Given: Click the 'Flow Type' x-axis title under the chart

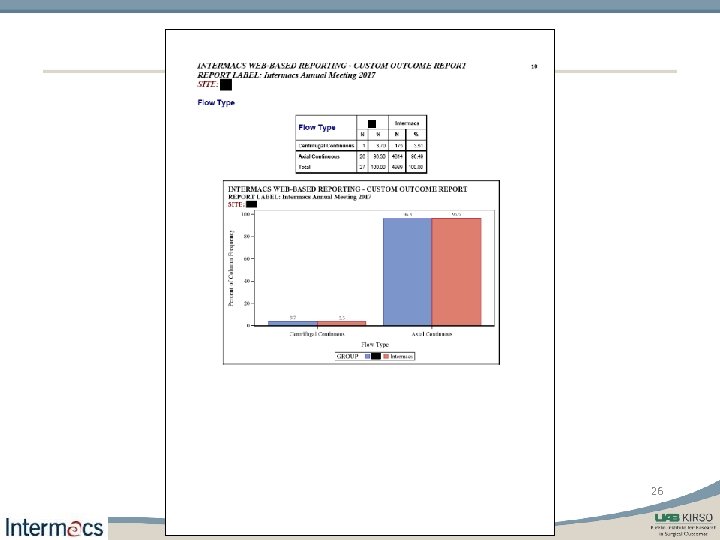Looking at the screenshot, I should [x=375, y=344].
